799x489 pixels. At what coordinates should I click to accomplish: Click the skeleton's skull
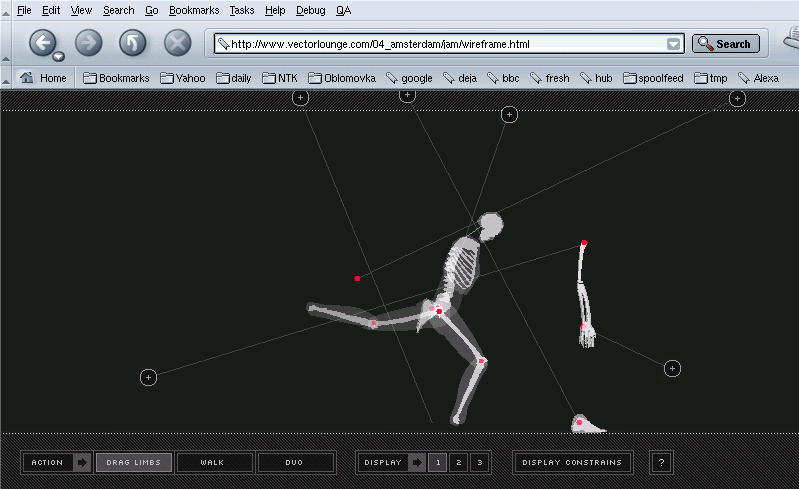[490, 226]
